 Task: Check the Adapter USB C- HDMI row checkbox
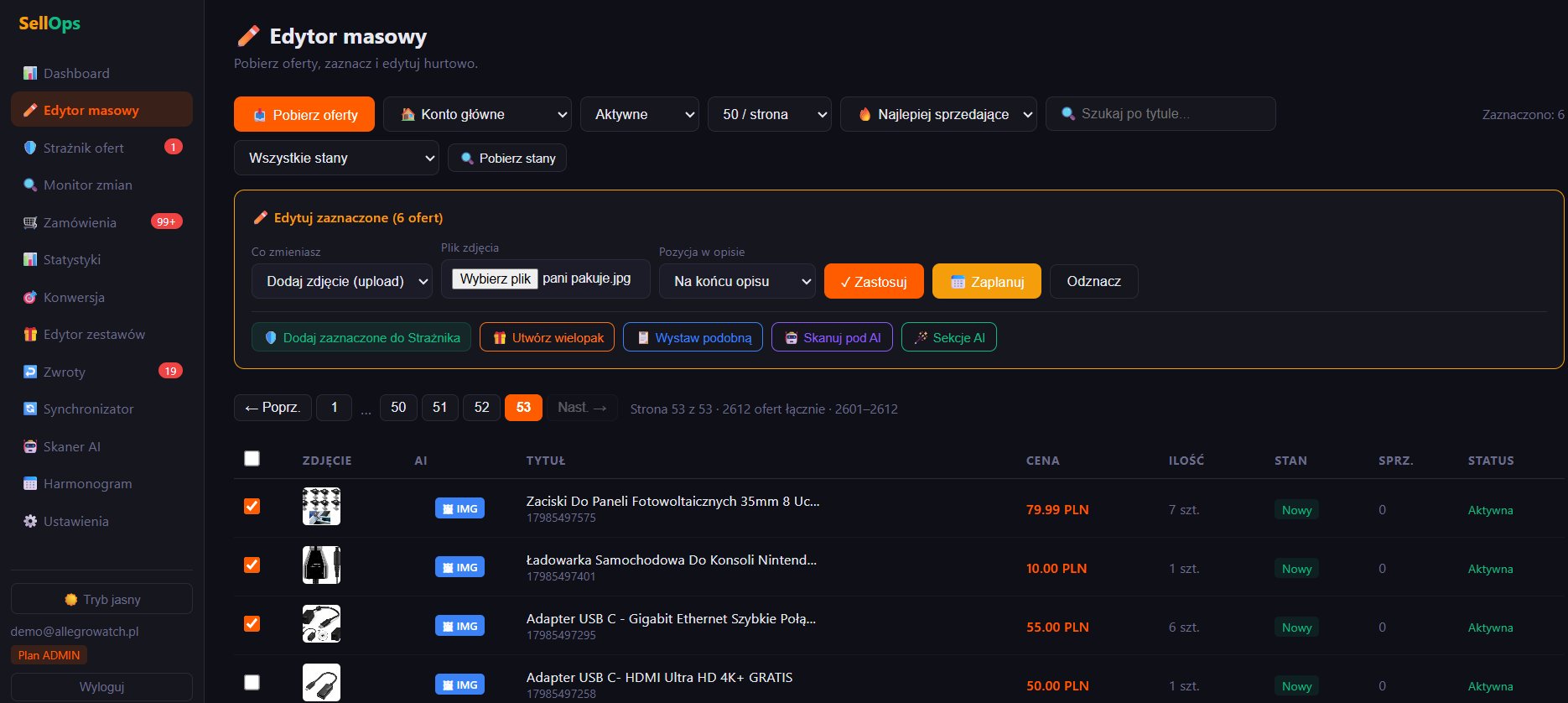pos(252,682)
